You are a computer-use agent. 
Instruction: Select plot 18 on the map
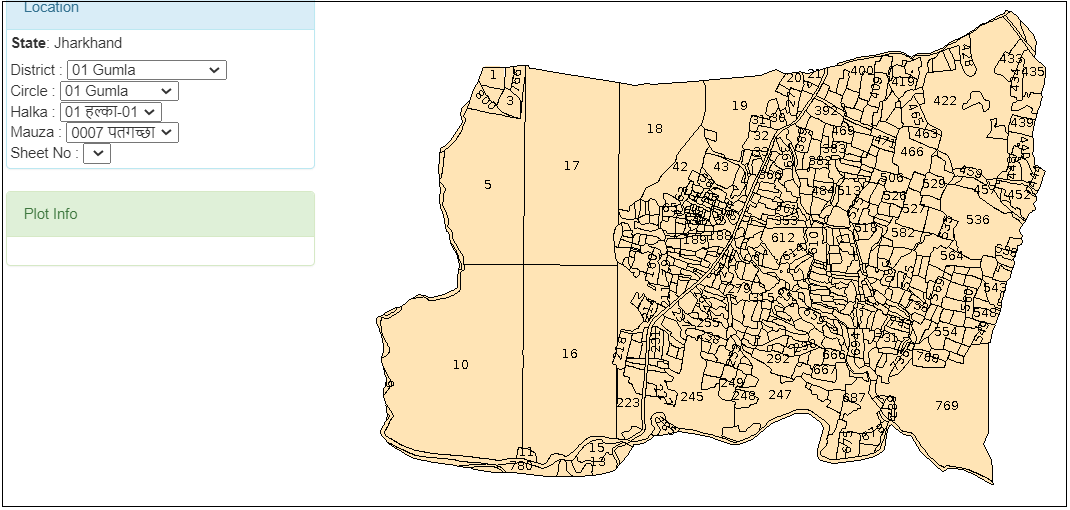click(654, 129)
